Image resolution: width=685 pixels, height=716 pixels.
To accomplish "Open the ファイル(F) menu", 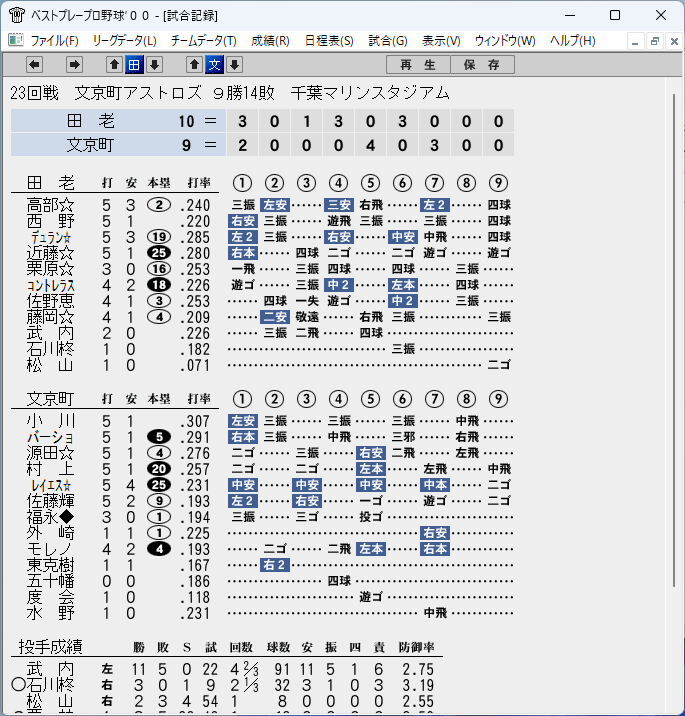I will 54,41.
